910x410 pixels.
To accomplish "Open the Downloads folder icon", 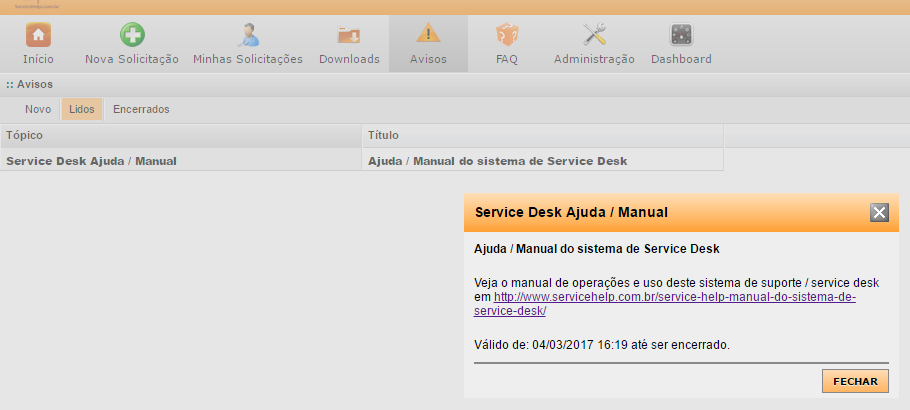I will pyautogui.click(x=349, y=35).
